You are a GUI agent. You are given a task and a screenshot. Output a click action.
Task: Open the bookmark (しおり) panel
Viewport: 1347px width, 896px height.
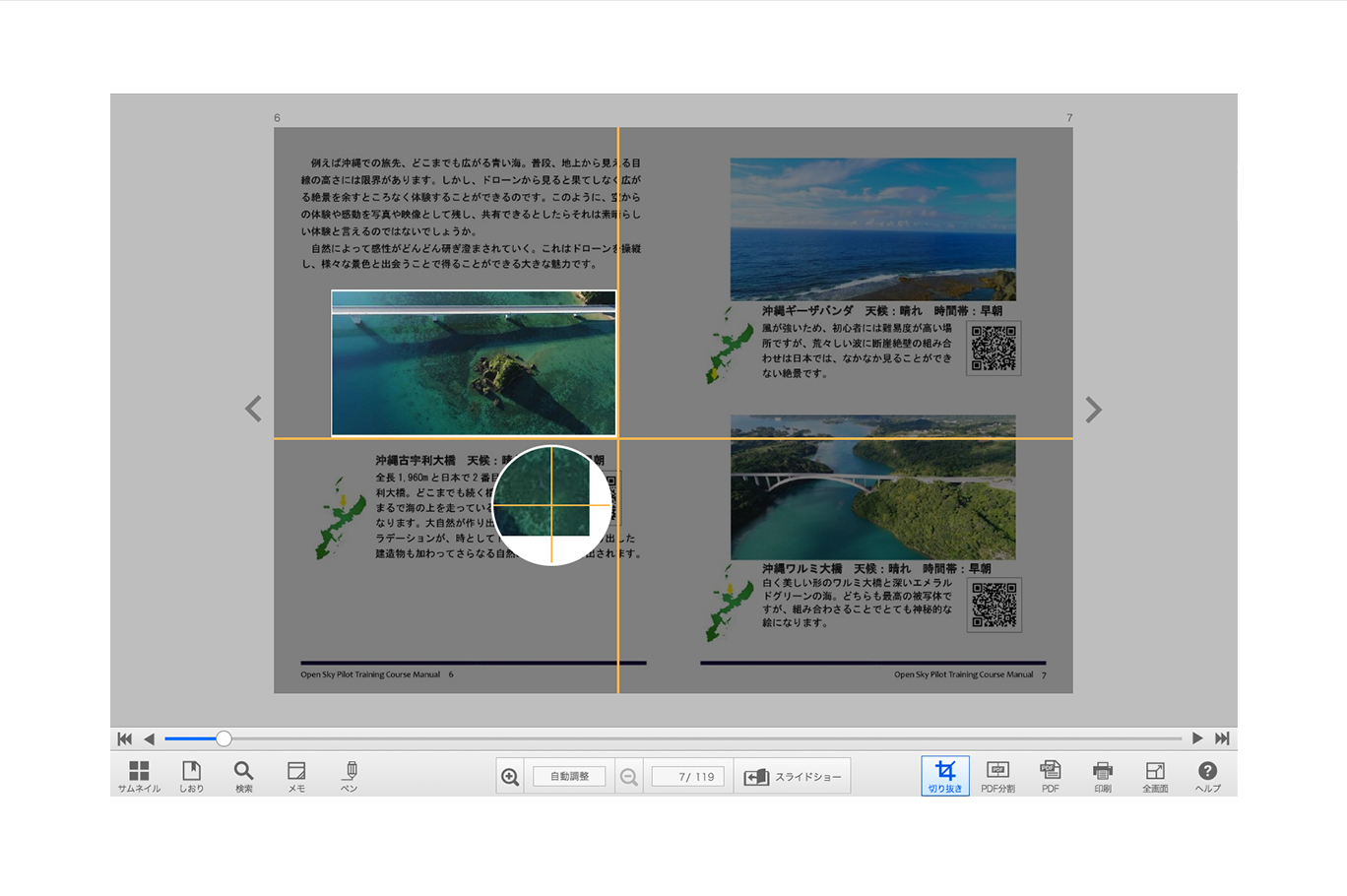click(191, 775)
